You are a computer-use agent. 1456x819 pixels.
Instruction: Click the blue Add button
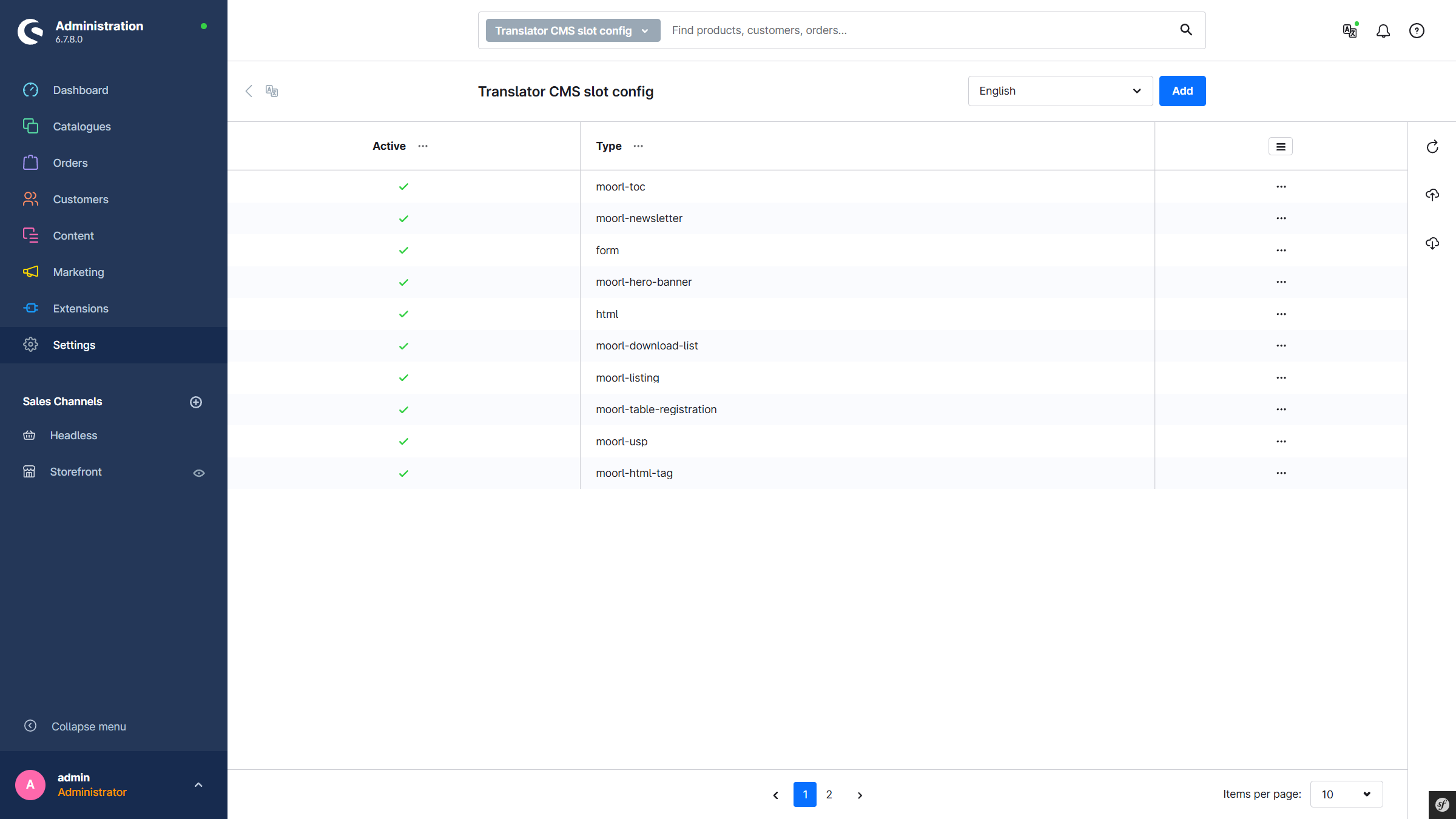[1182, 91]
